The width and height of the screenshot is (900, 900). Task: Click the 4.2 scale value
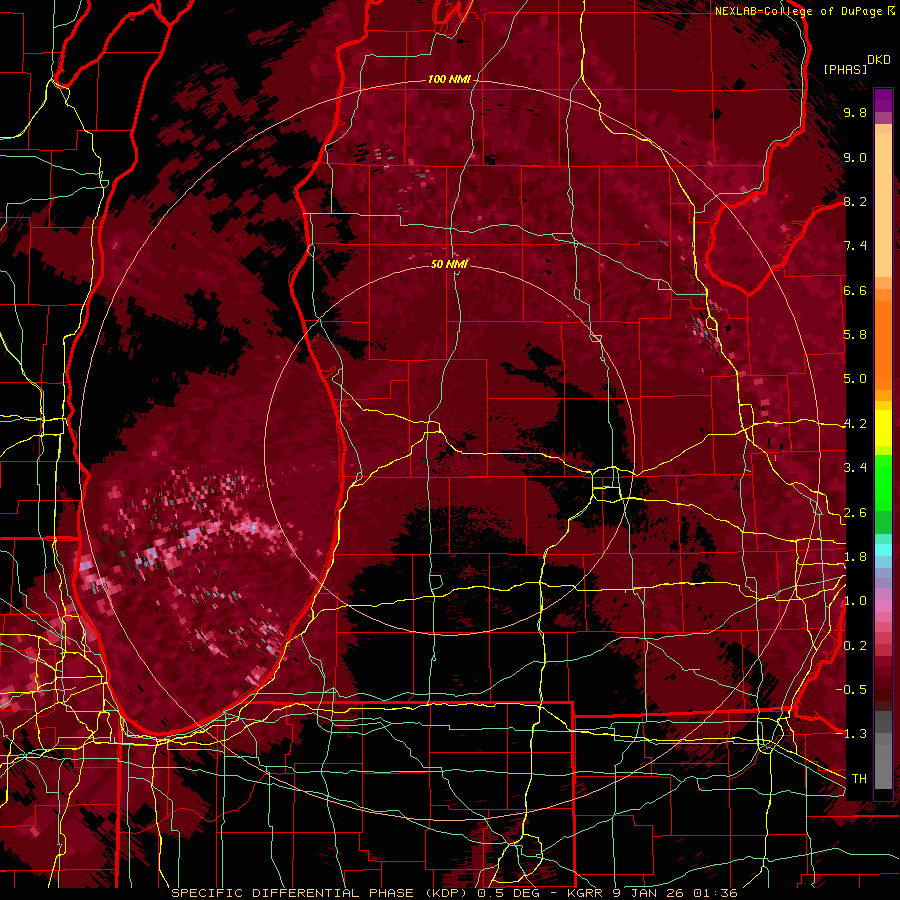[x=855, y=424]
